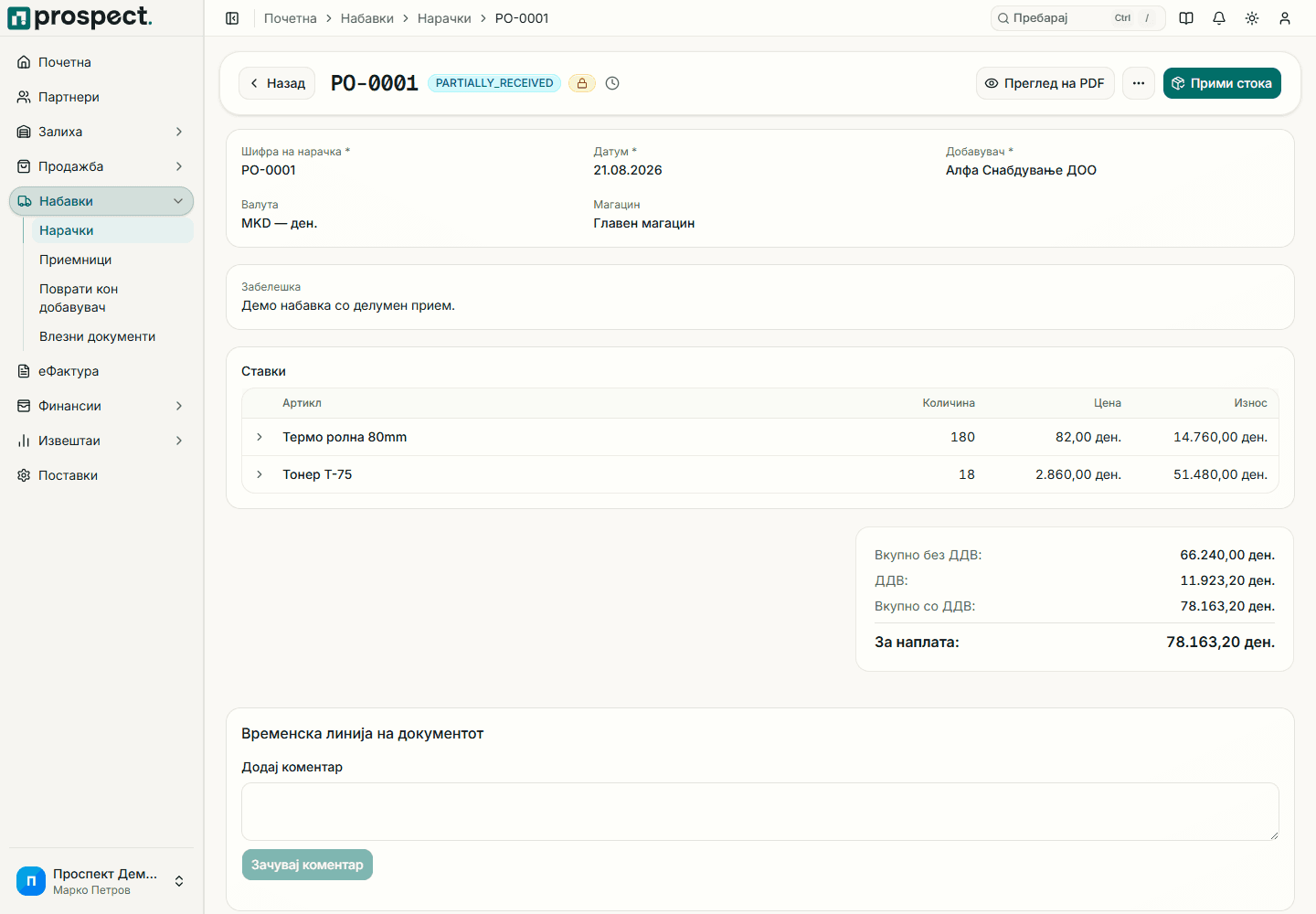1316x914 pixels.
Task: Click the ДДВ amount 11.923,20 ден.
Action: (x=1227, y=580)
